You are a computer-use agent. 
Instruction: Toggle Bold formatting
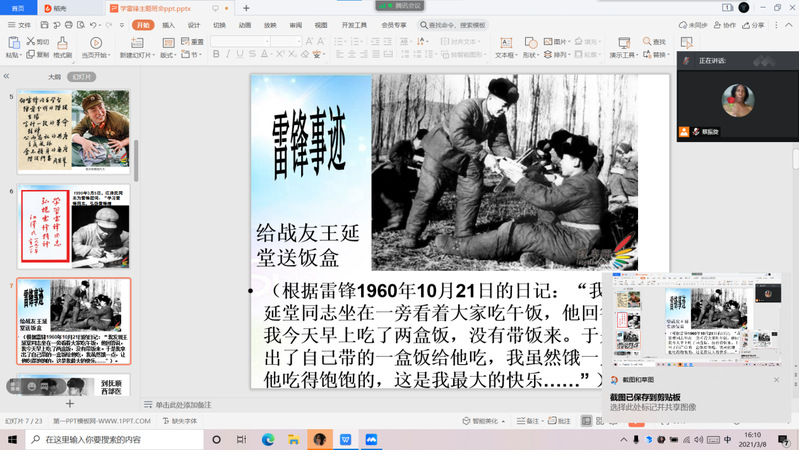click(216, 54)
